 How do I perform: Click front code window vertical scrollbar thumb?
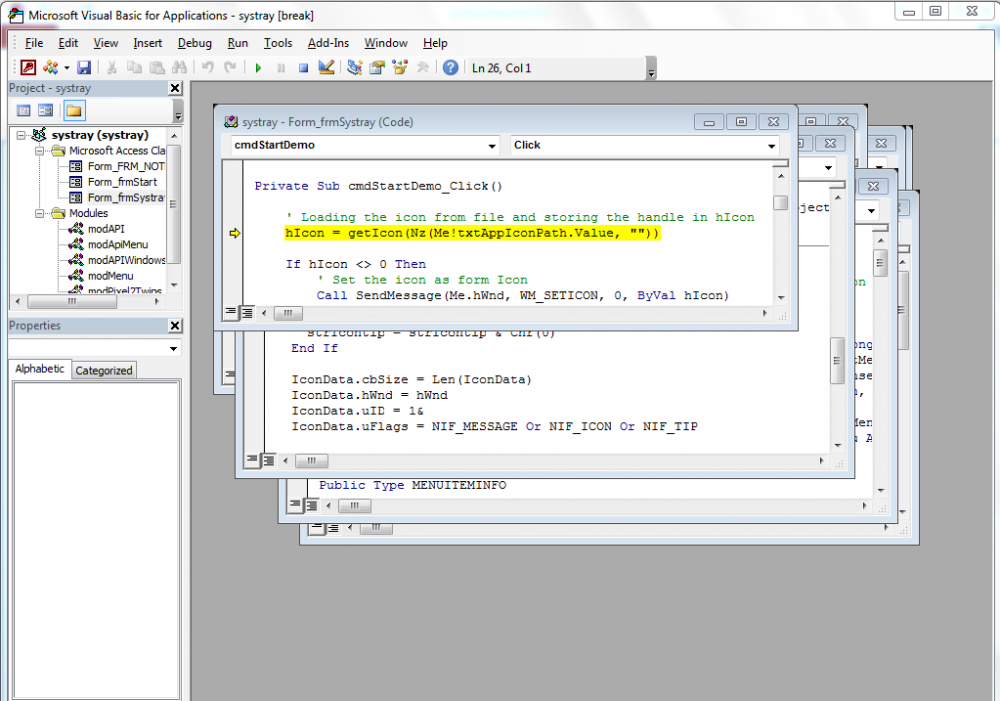[x=781, y=203]
